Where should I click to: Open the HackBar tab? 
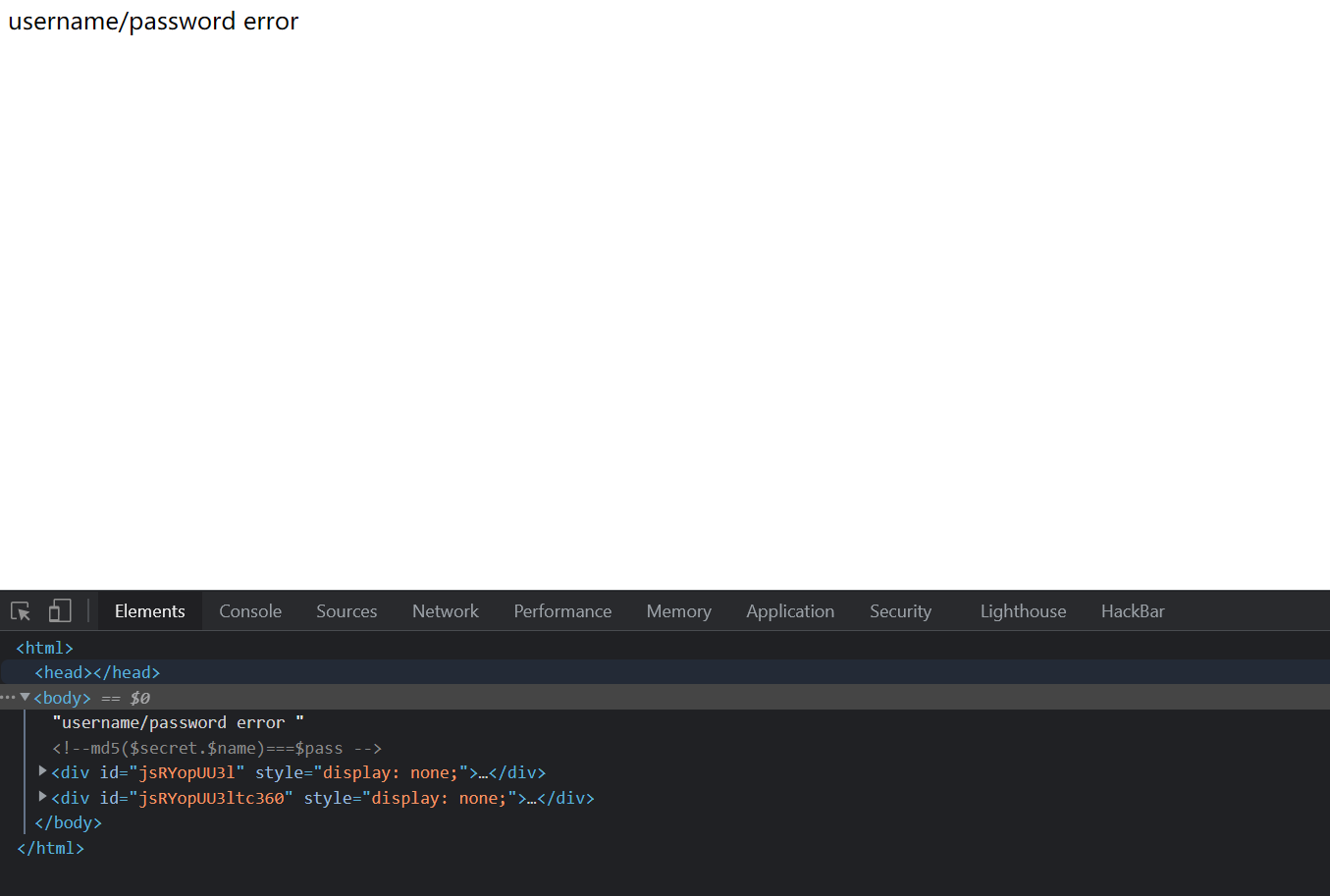click(x=1133, y=611)
